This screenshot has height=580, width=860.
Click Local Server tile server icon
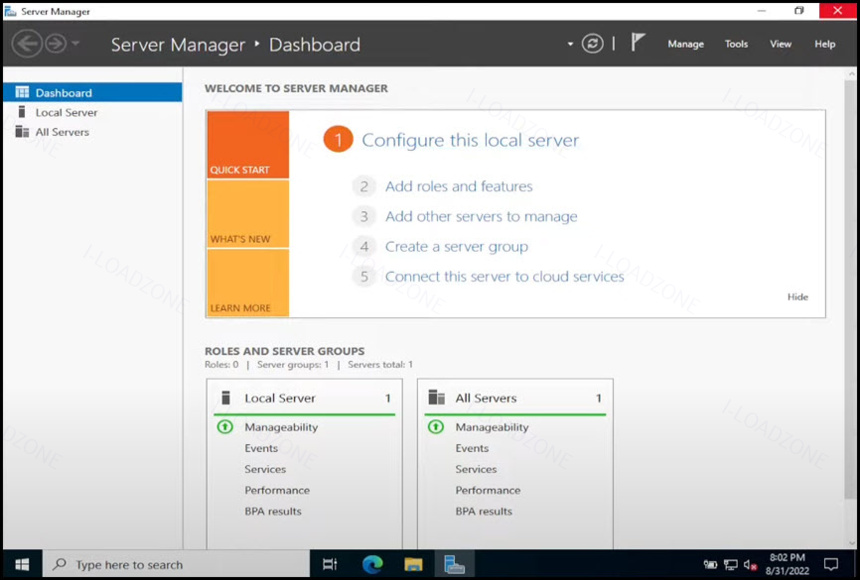[x=225, y=397]
